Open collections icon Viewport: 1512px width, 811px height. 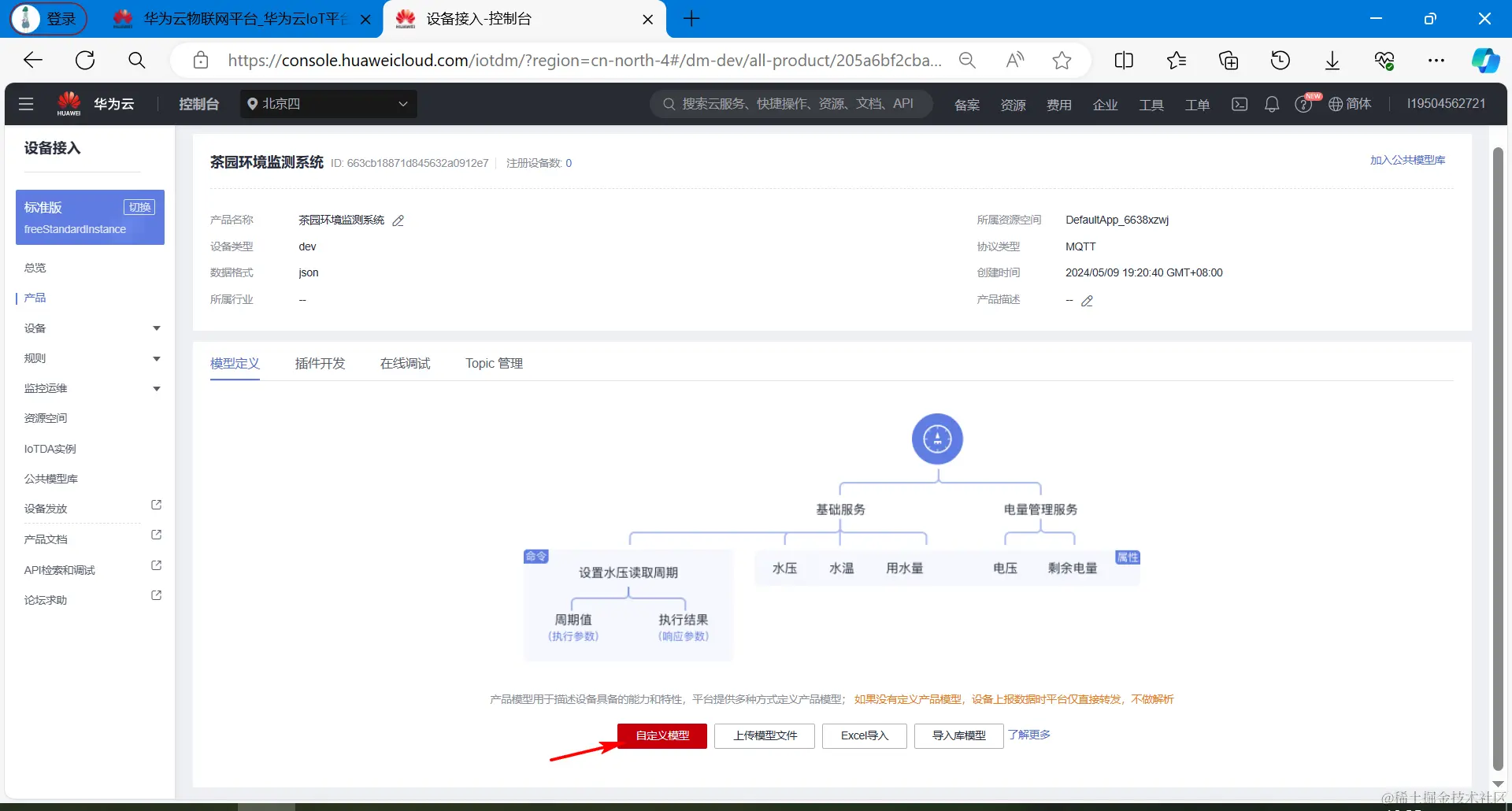pyautogui.click(x=1228, y=61)
